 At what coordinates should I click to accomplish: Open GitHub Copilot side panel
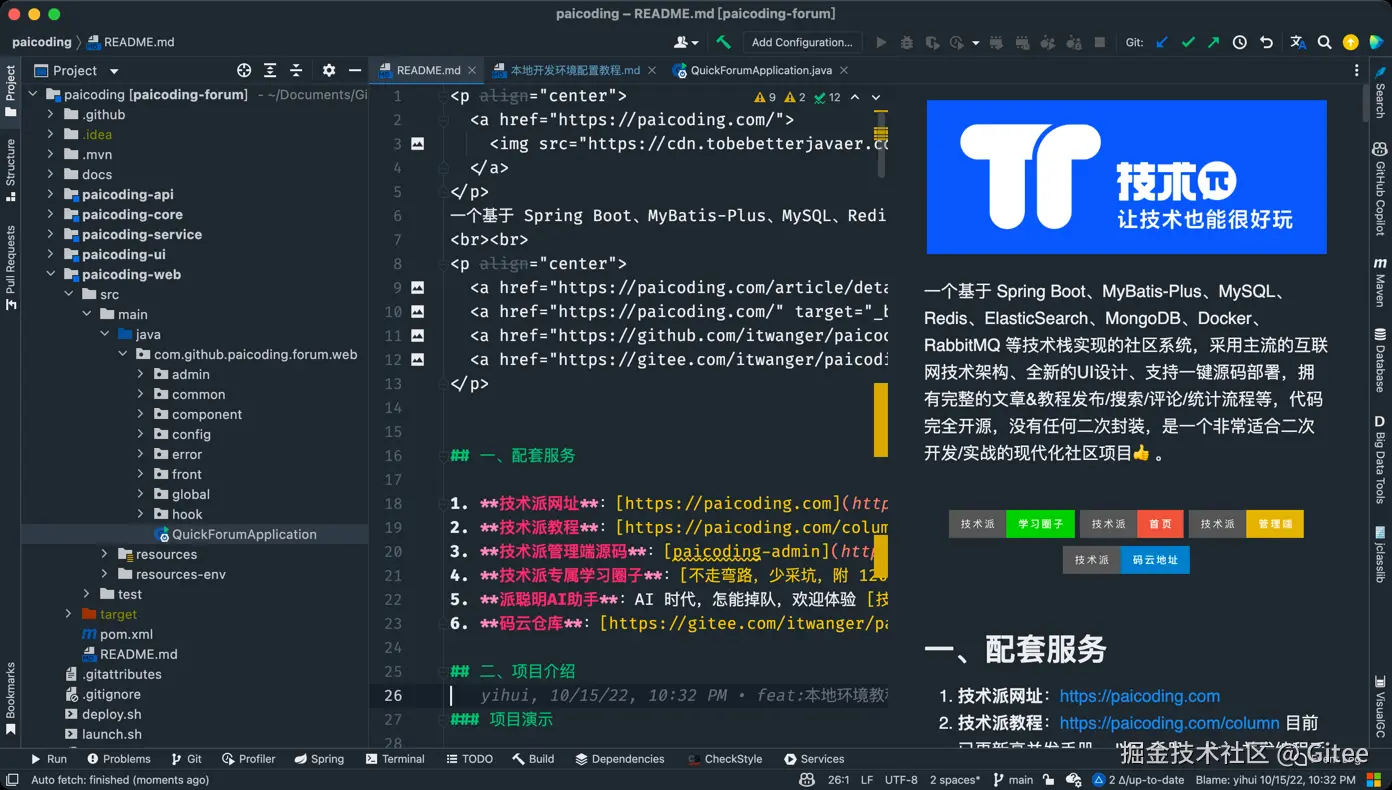1380,190
